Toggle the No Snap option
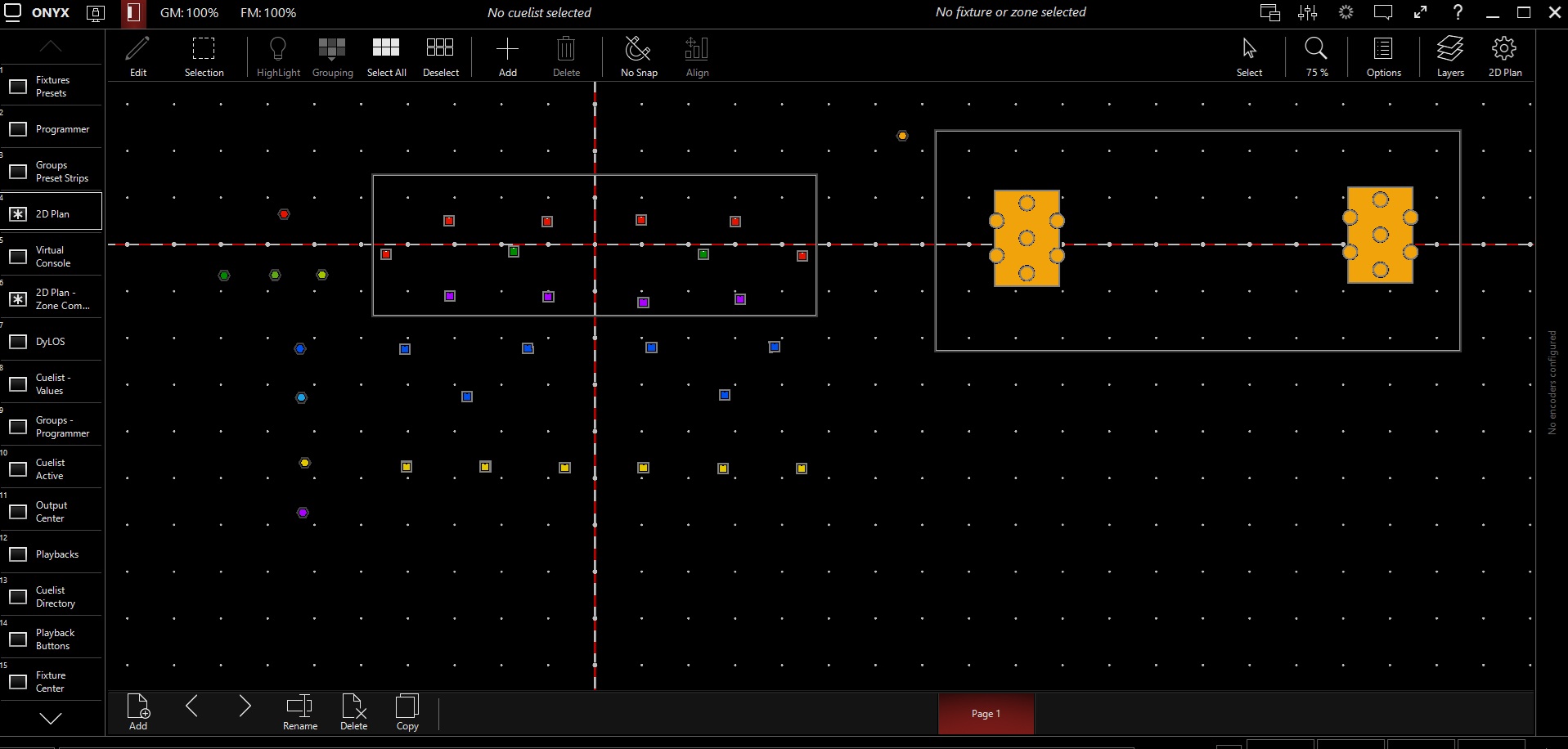The height and width of the screenshot is (749, 1568). (639, 56)
